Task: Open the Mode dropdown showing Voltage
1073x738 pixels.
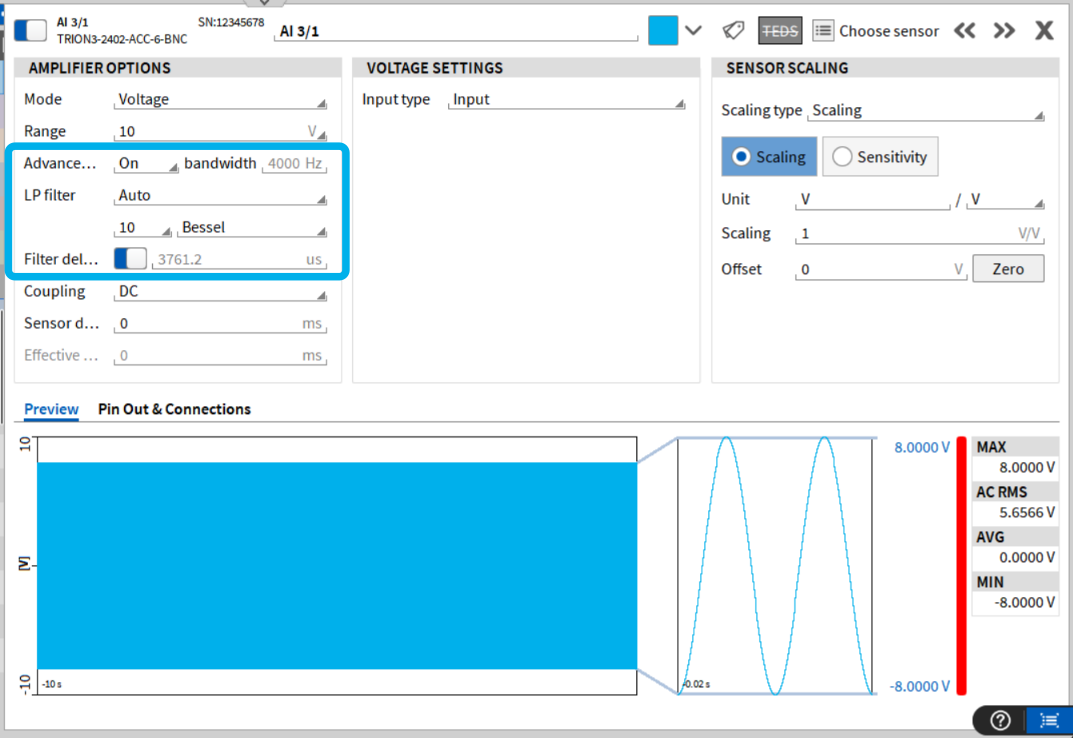Action: point(220,100)
